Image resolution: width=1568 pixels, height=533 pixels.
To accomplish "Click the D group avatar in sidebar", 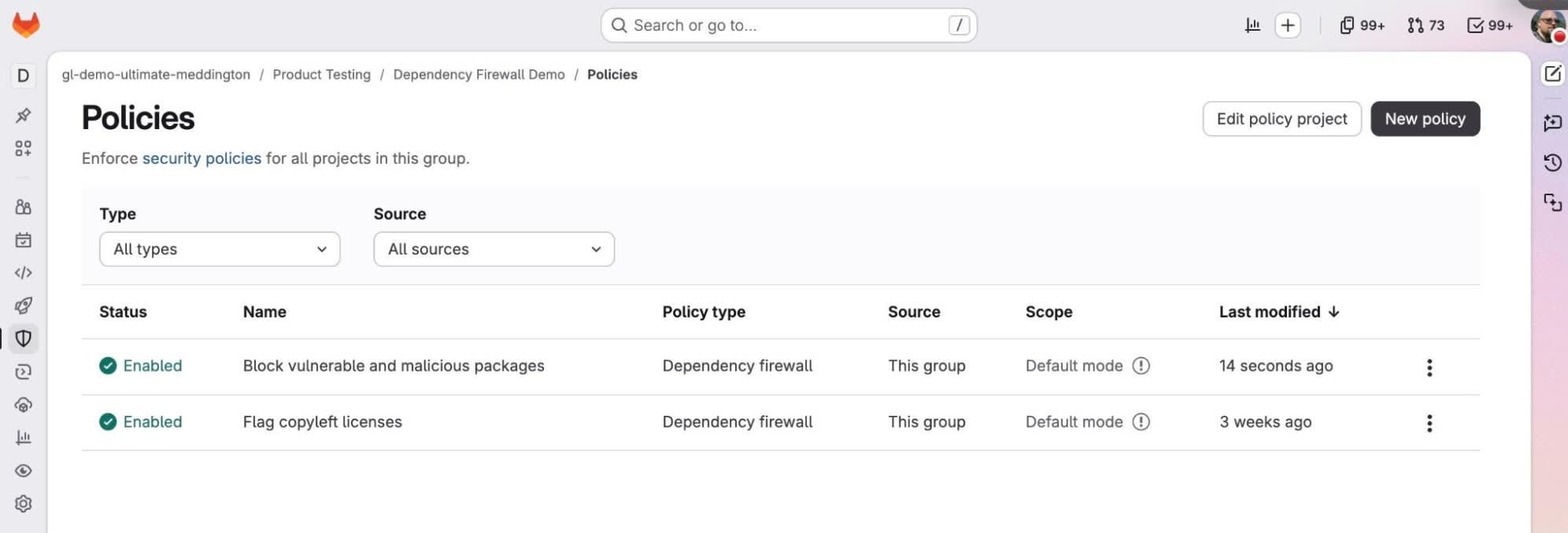I will [x=24, y=76].
